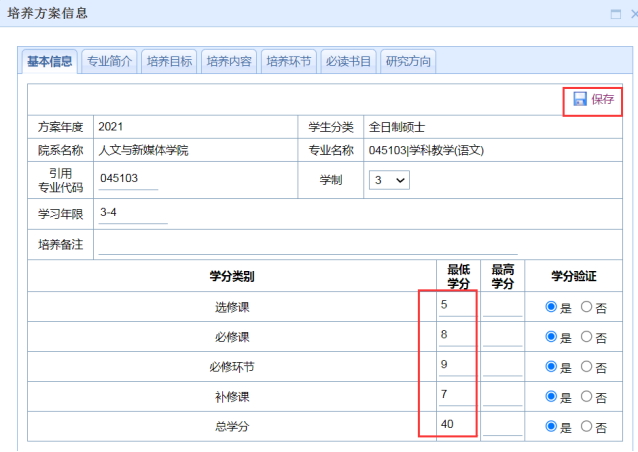Click the 引用专业代码 input field with 045103
The image size is (638, 452).
coord(128,179)
